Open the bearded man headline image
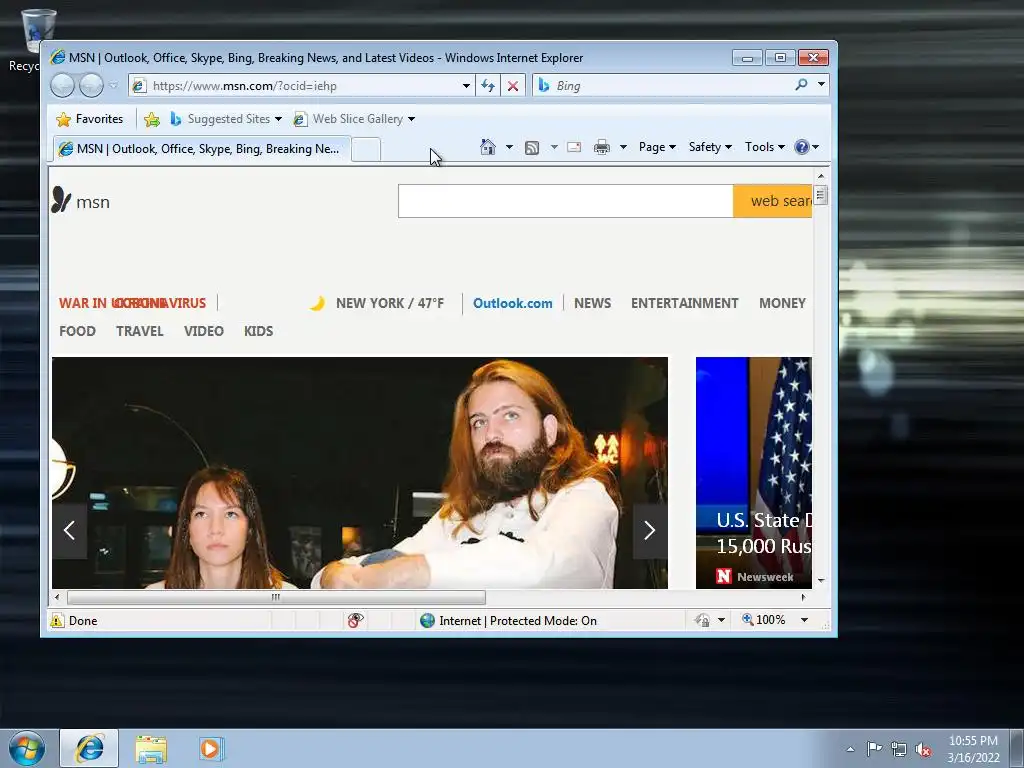Viewport: 1024px width, 768px height. (360, 473)
